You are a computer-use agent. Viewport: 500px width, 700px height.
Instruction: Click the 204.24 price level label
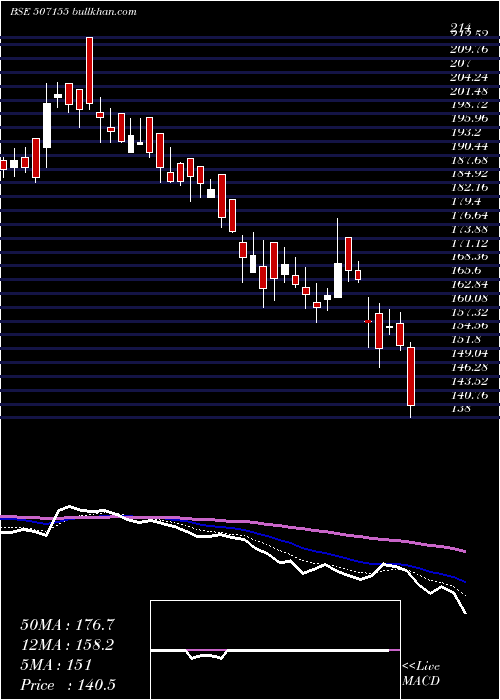[x=468, y=77]
